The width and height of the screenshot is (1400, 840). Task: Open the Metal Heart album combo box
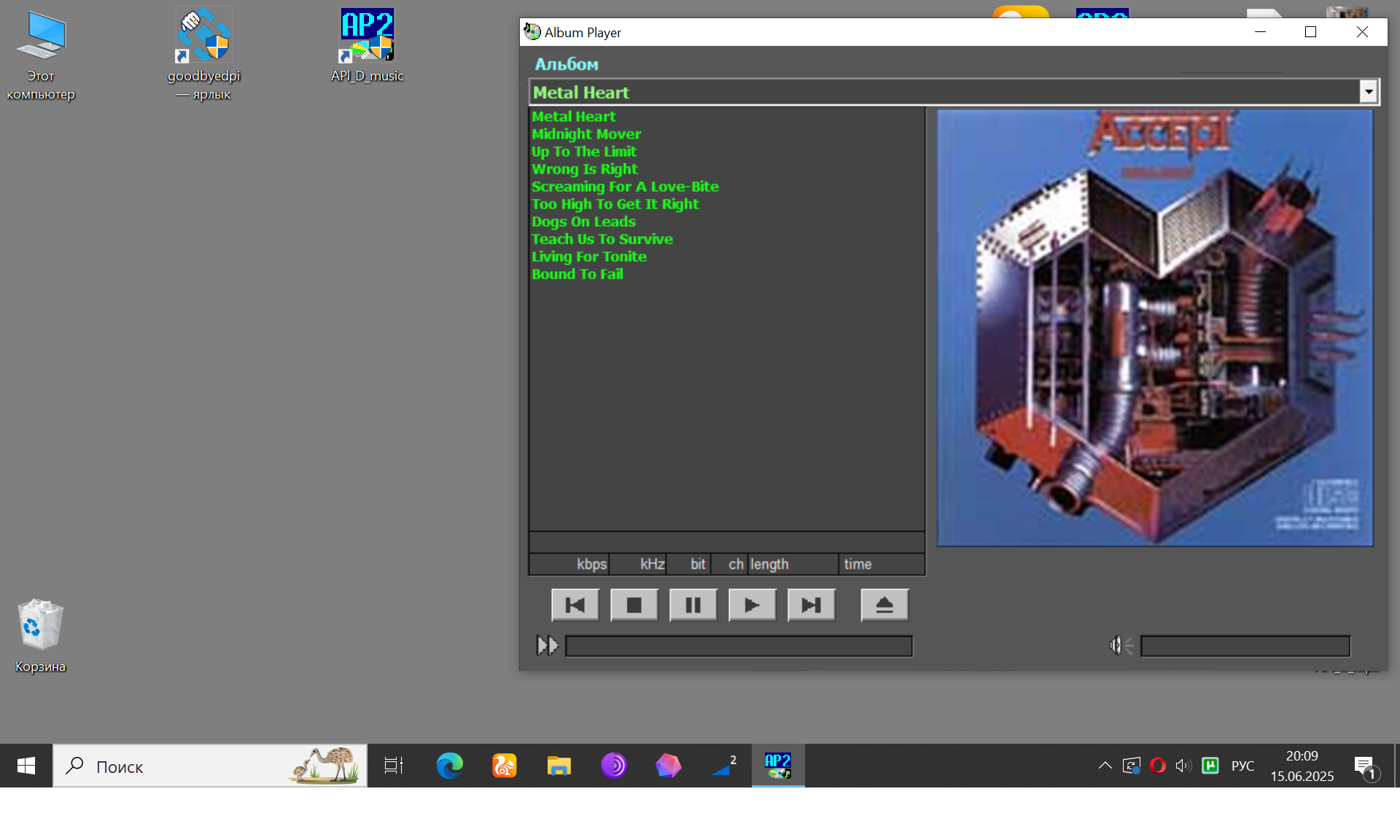point(954,92)
